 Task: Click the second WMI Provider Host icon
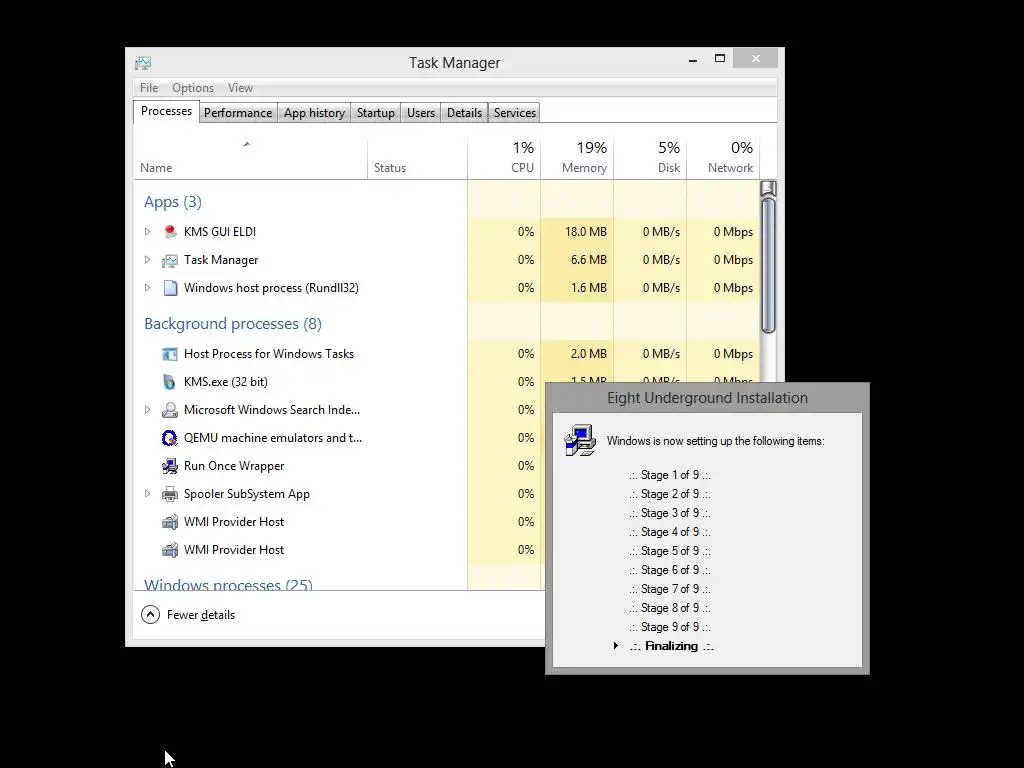[170, 550]
